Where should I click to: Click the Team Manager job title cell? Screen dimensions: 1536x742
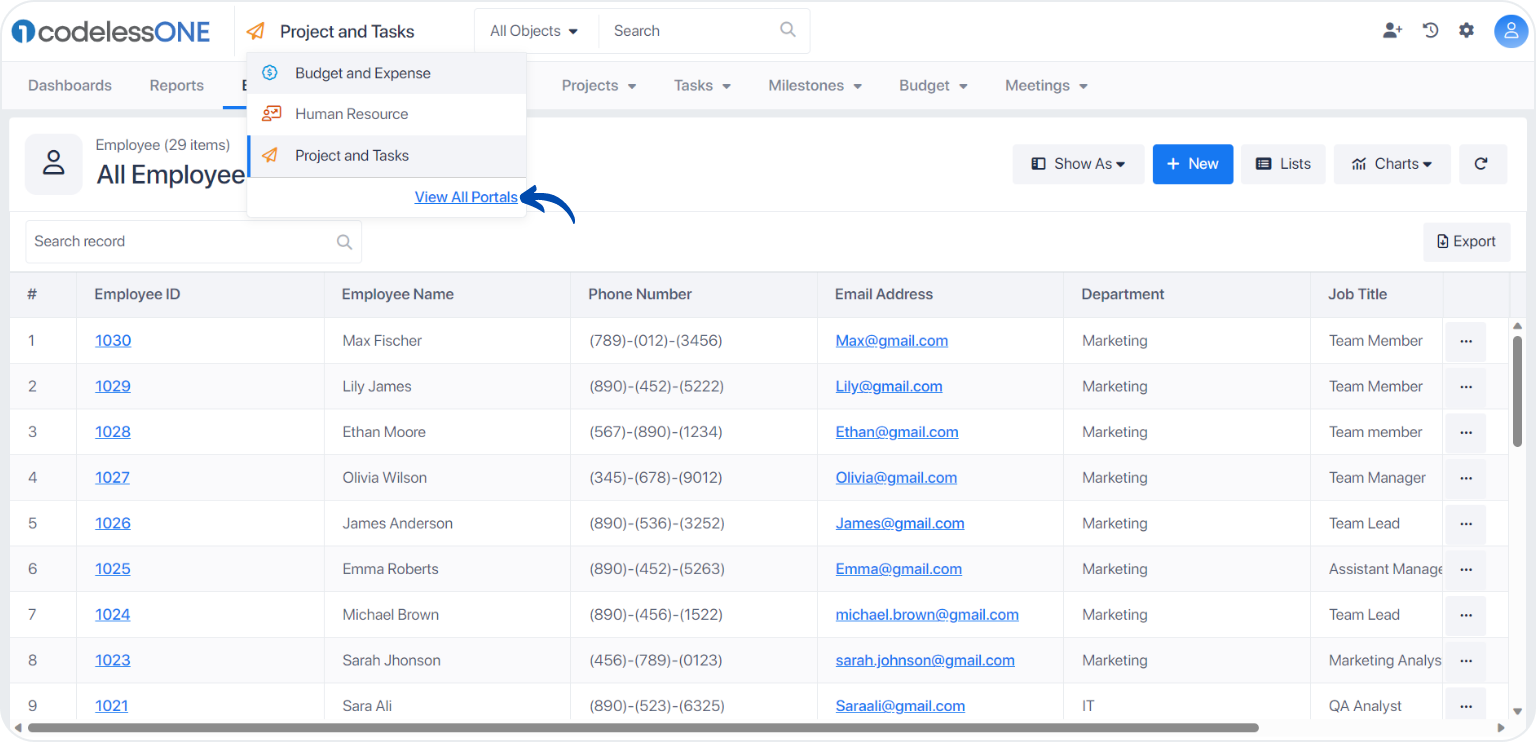click(x=1377, y=478)
